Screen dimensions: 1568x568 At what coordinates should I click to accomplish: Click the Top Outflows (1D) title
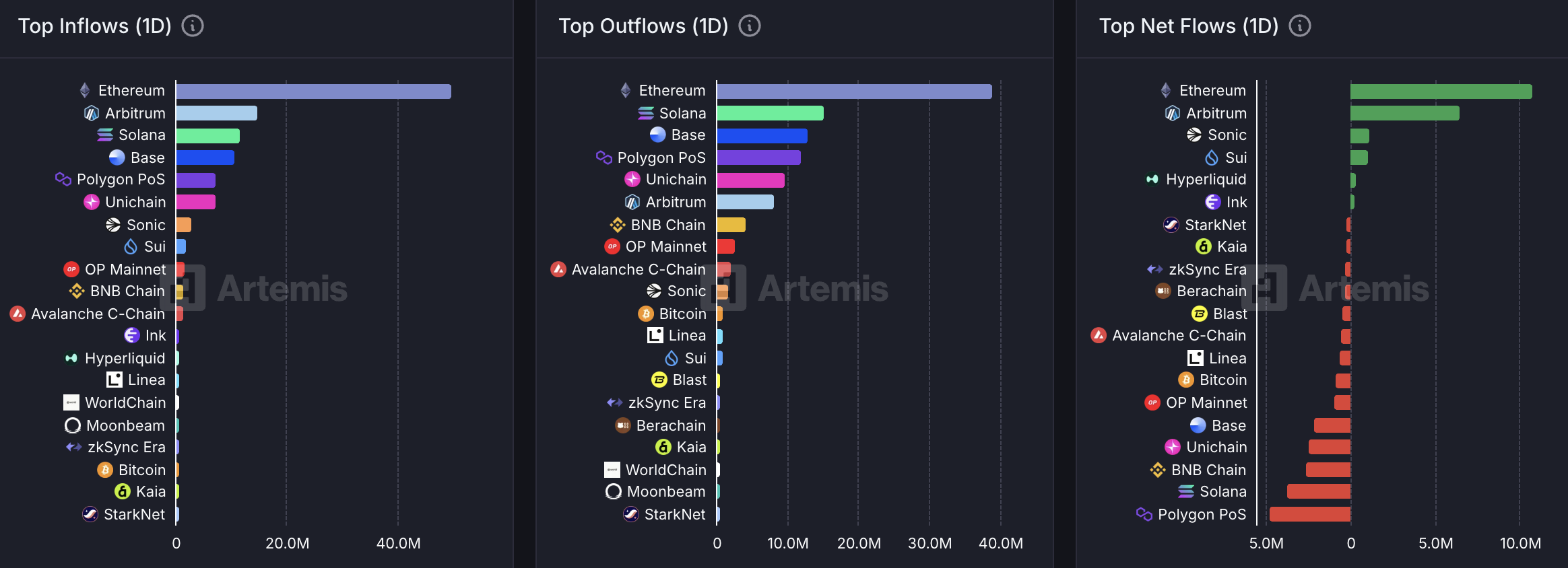tap(644, 26)
